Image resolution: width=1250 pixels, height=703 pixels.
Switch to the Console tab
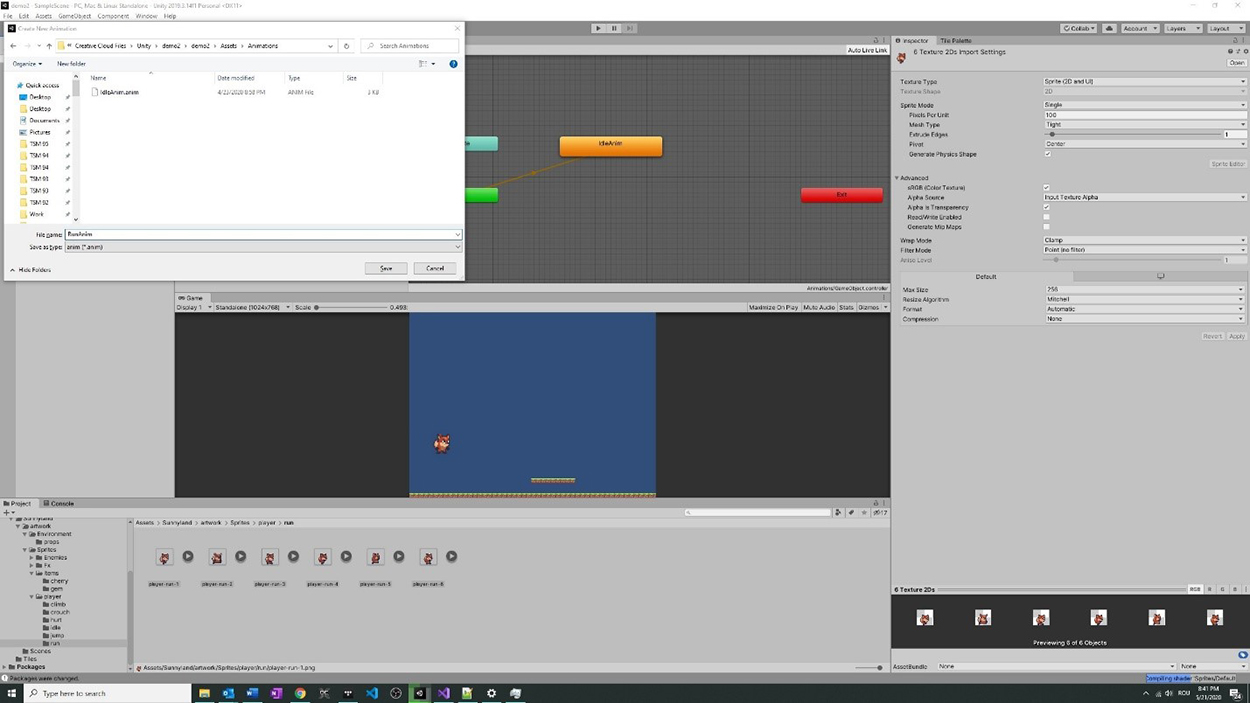tap(61, 504)
